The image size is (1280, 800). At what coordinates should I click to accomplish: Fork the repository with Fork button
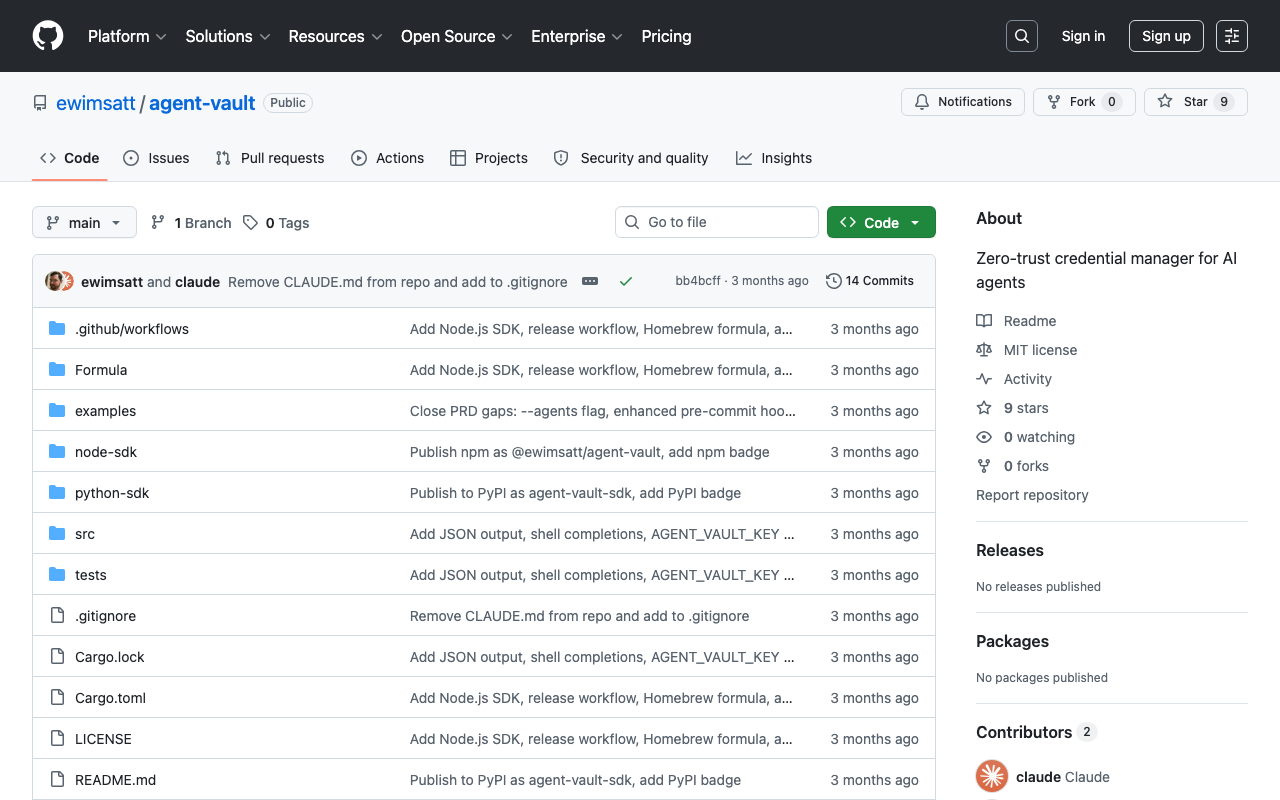1084,102
